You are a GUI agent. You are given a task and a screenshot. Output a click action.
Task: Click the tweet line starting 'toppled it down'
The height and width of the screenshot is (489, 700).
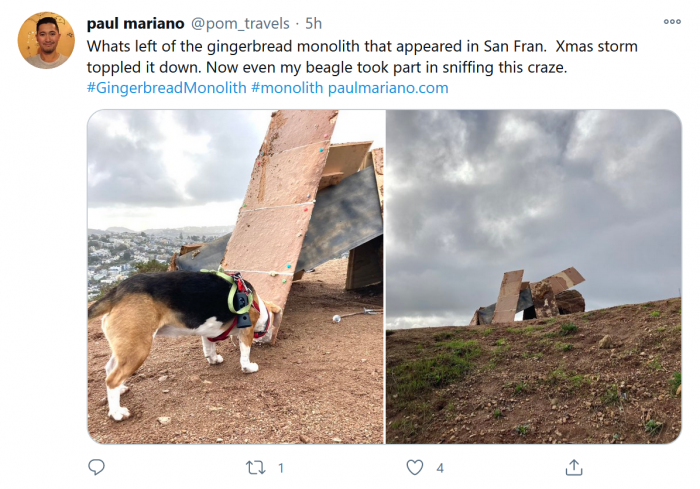pos(327,67)
